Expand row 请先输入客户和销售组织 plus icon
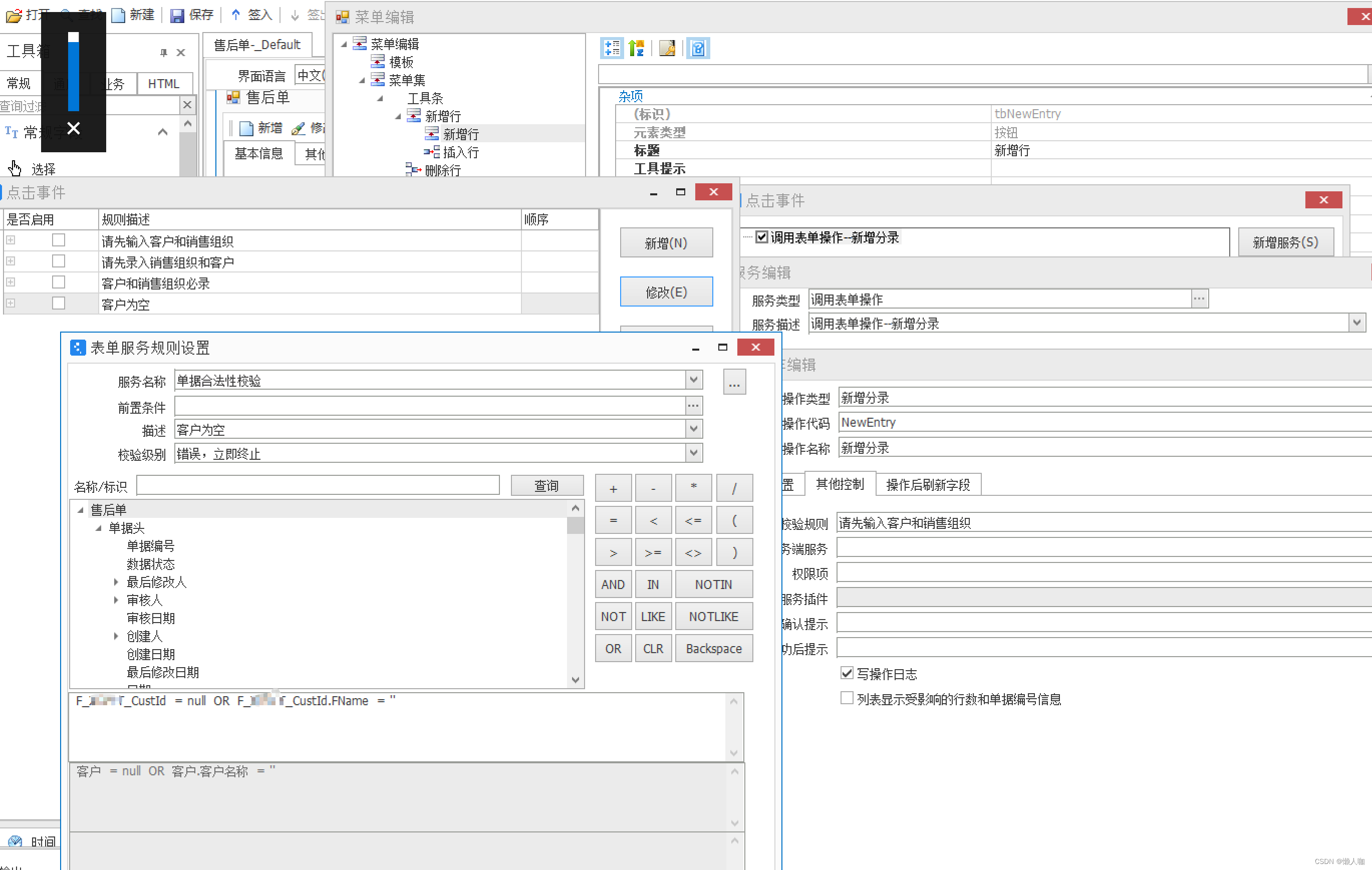1372x870 pixels. (x=10, y=240)
